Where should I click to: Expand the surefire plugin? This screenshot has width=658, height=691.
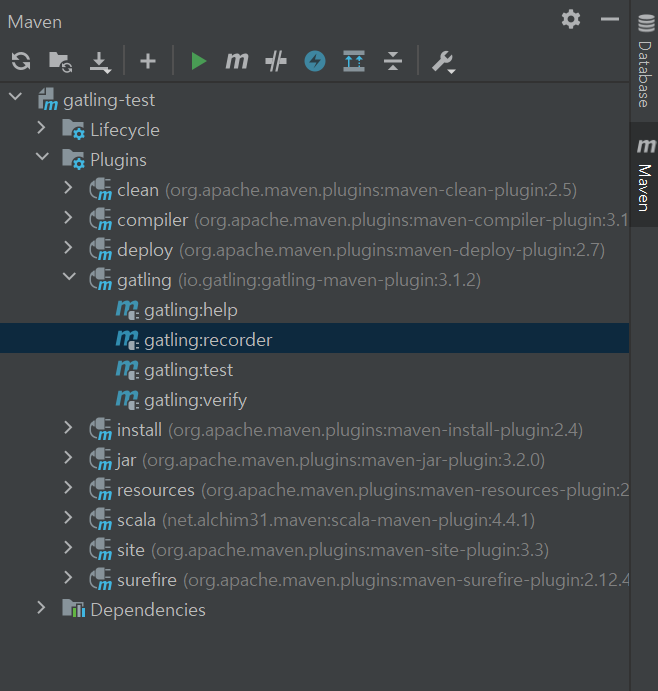(x=68, y=577)
